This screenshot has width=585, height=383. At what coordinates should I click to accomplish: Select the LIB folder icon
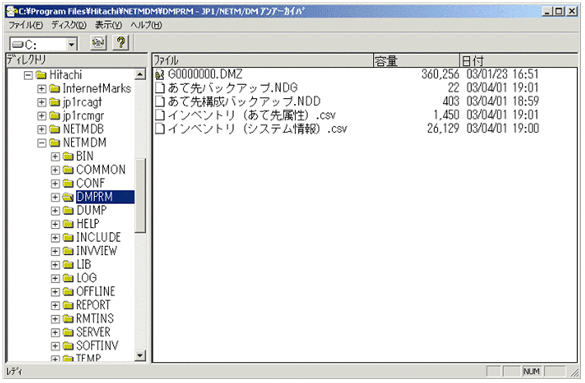[x=68, y=265]
